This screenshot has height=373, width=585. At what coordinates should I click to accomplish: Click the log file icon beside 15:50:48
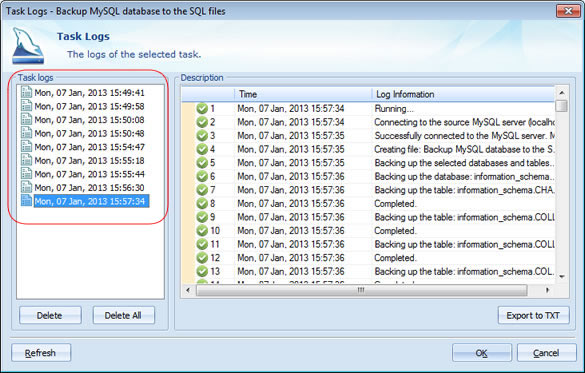26,133
